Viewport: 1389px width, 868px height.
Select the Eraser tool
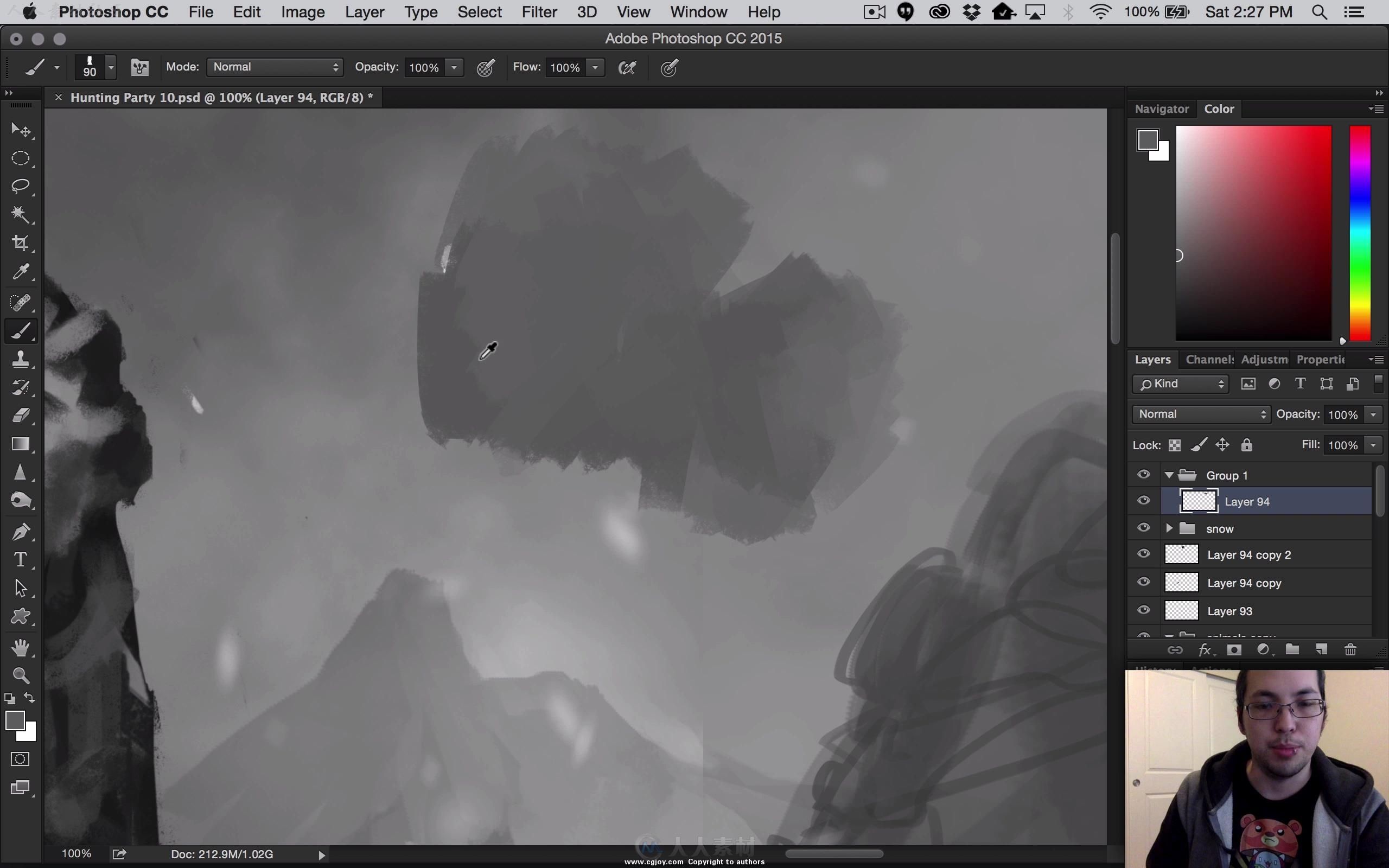click(x=21, y=415)
